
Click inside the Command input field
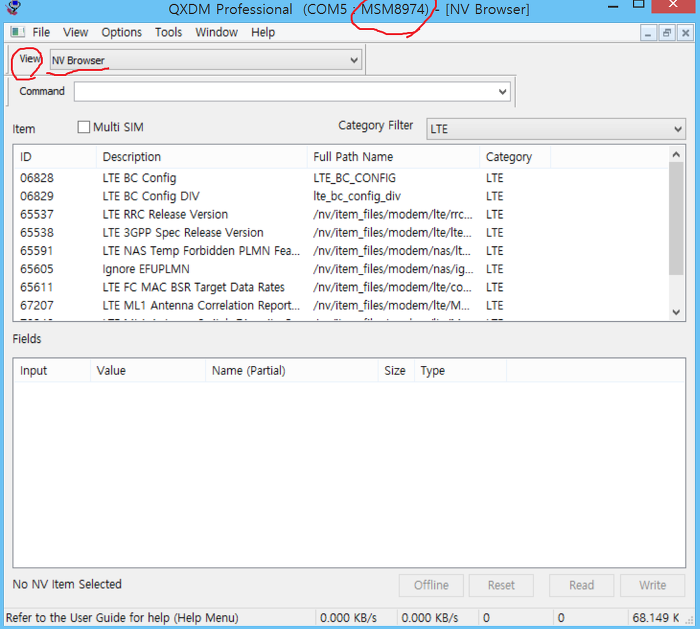pyautogui.click(x=285, y=92)
